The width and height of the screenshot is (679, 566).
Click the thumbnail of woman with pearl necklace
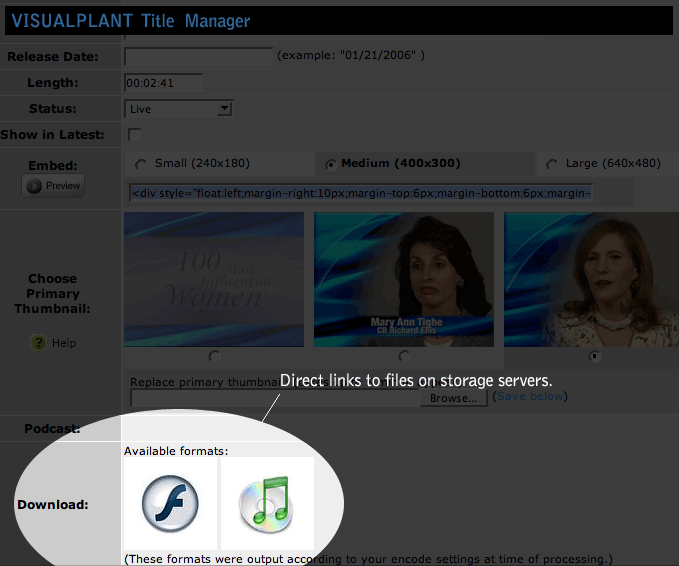coord(591,279)
